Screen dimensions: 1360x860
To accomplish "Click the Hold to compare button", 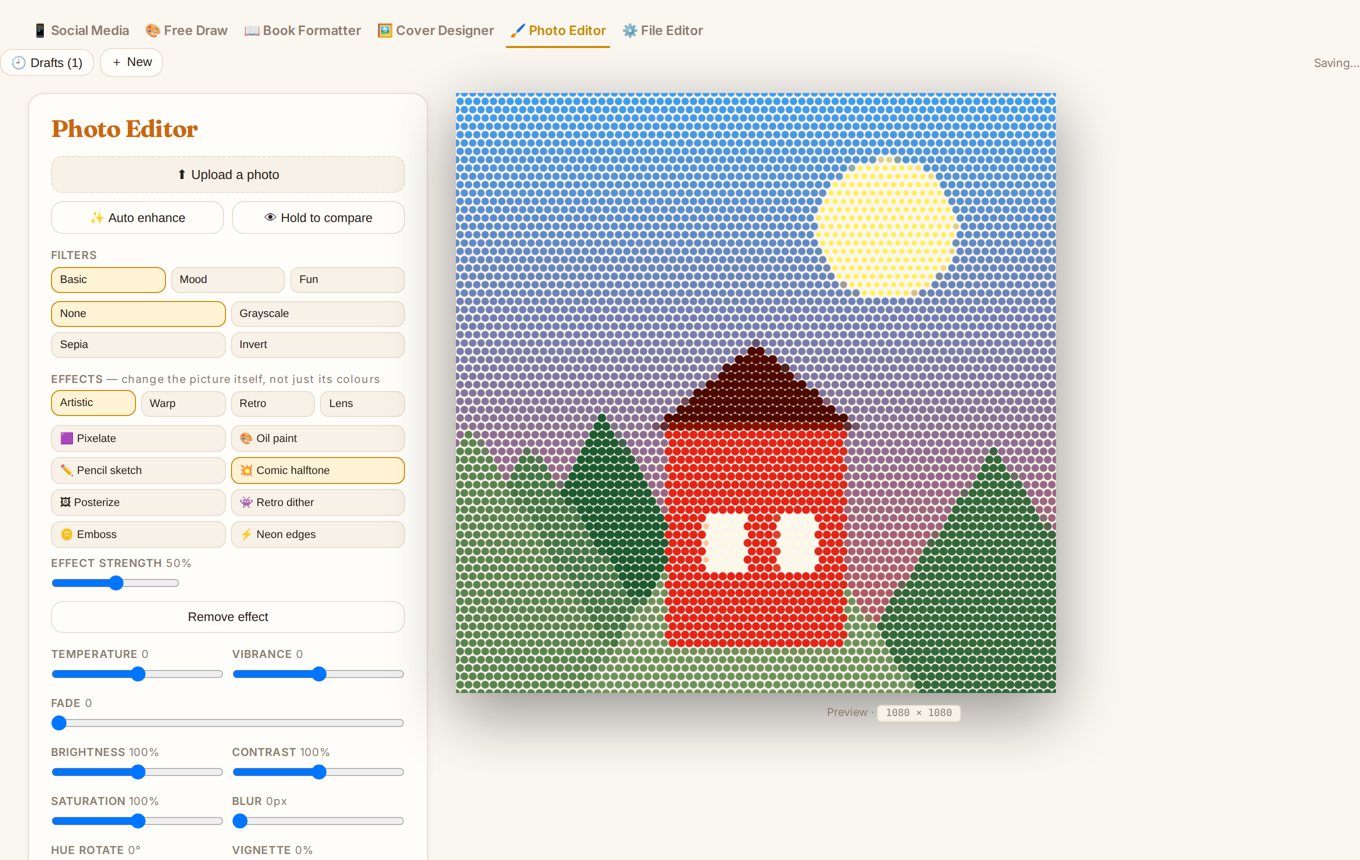I will coord(318,217).
